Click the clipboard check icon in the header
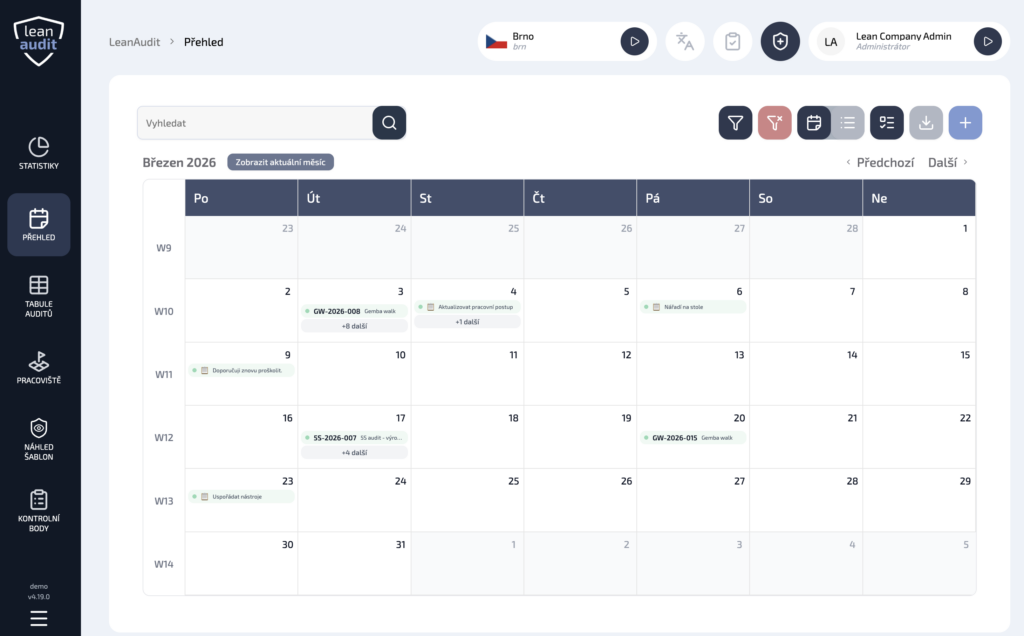This screenshot has height=636, width=1024. click(732, 41)
